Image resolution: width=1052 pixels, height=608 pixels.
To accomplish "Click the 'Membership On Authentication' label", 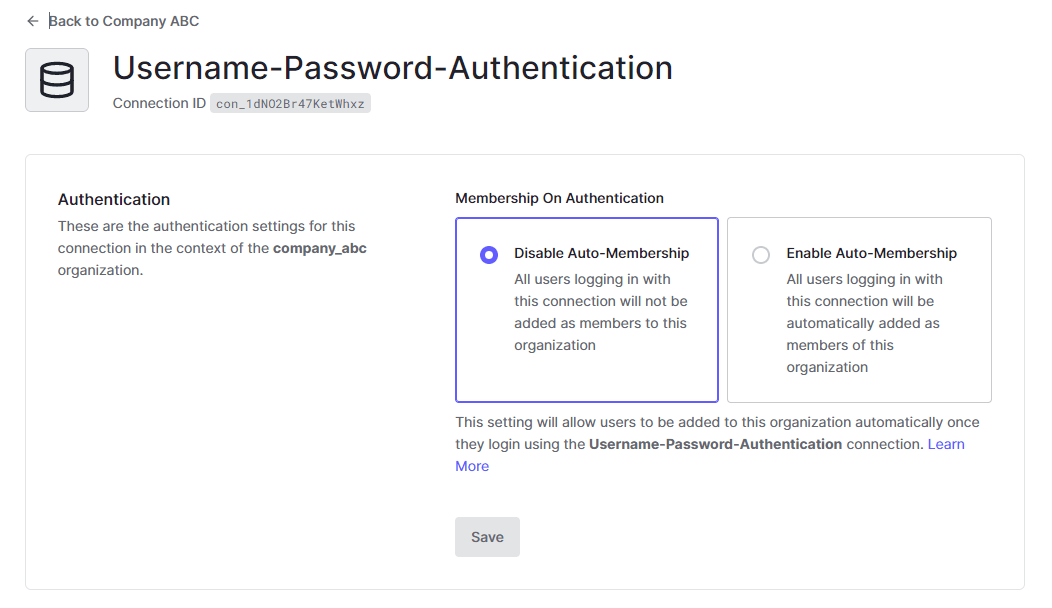I will click(559, 198).
